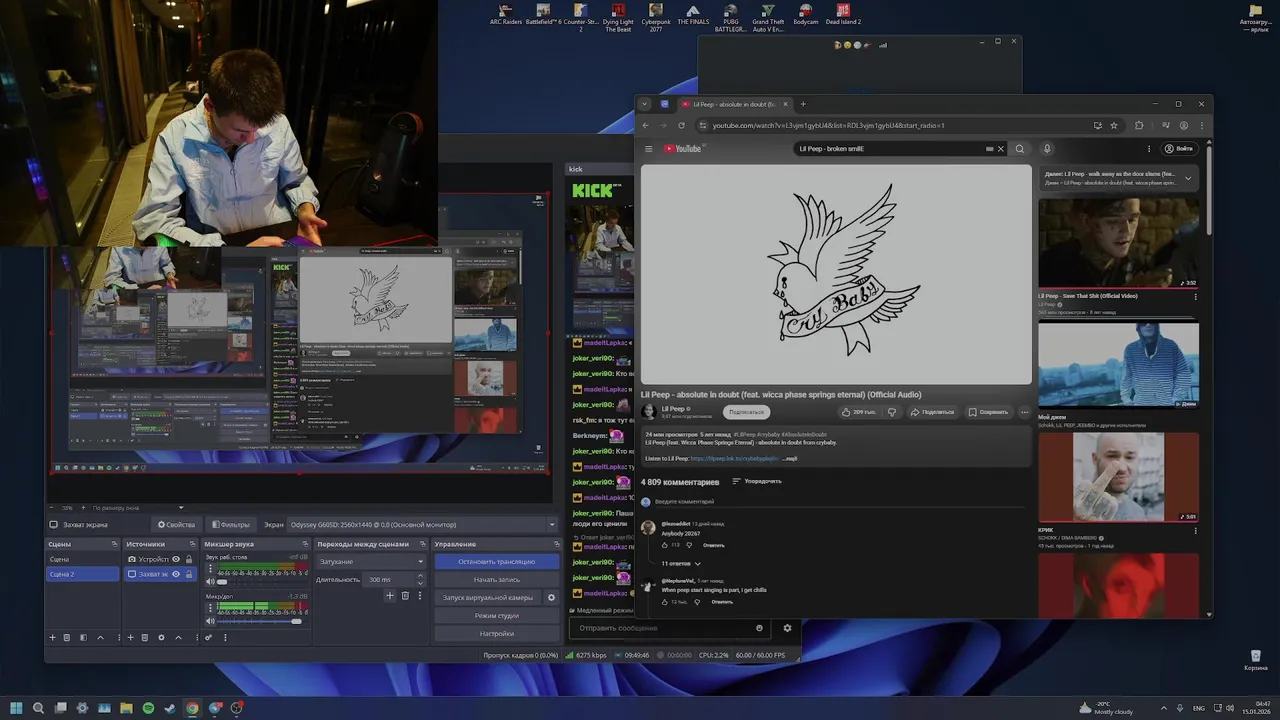Open YouTube hamburger guide menu
The image size is (1280, 720).
tap(648, 149)
